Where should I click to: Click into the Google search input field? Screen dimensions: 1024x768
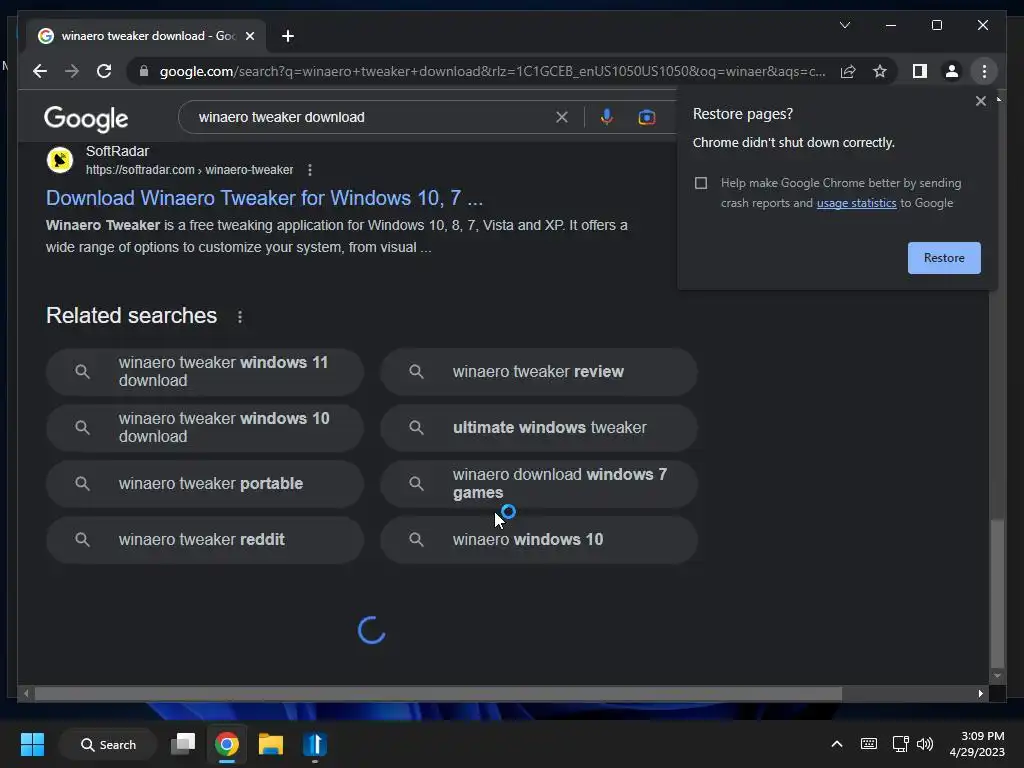coord(372,117)
